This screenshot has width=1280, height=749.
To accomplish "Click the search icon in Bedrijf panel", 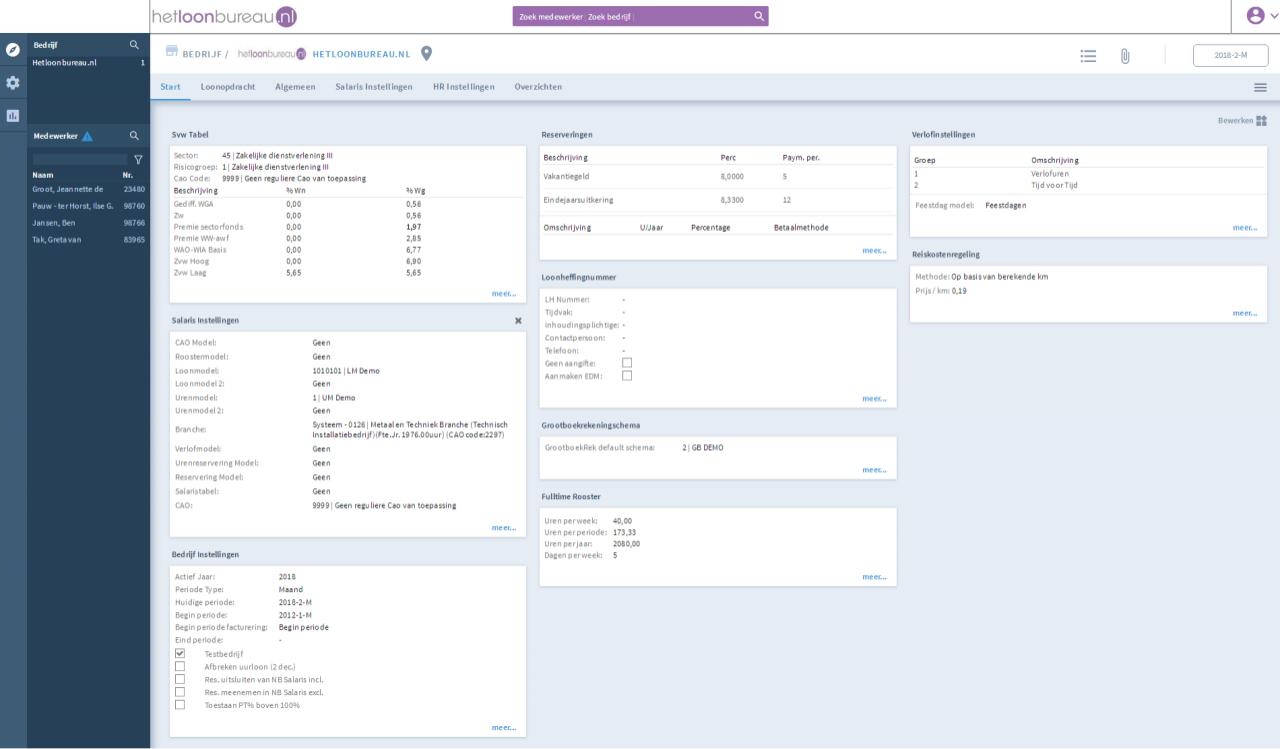I will [x=134, y=45].
